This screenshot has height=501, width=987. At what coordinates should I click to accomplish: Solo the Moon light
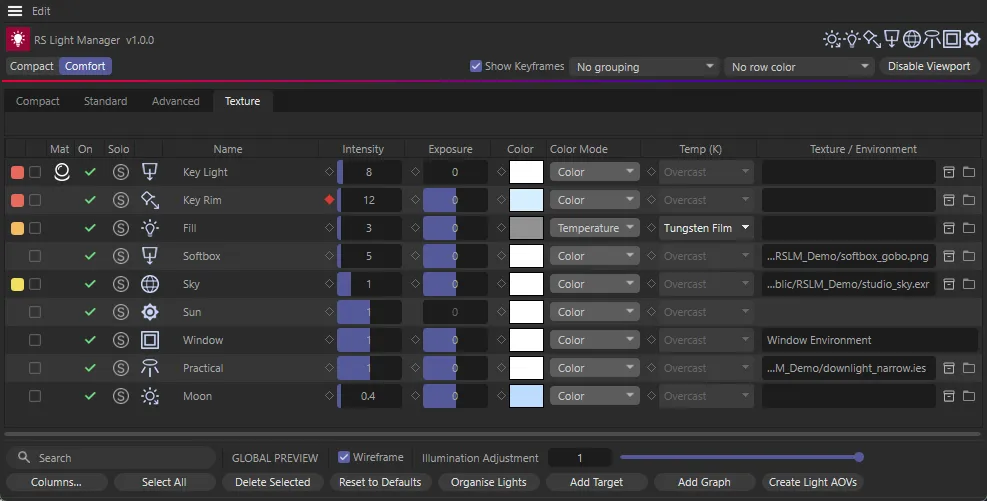click(x=121, y=396)
